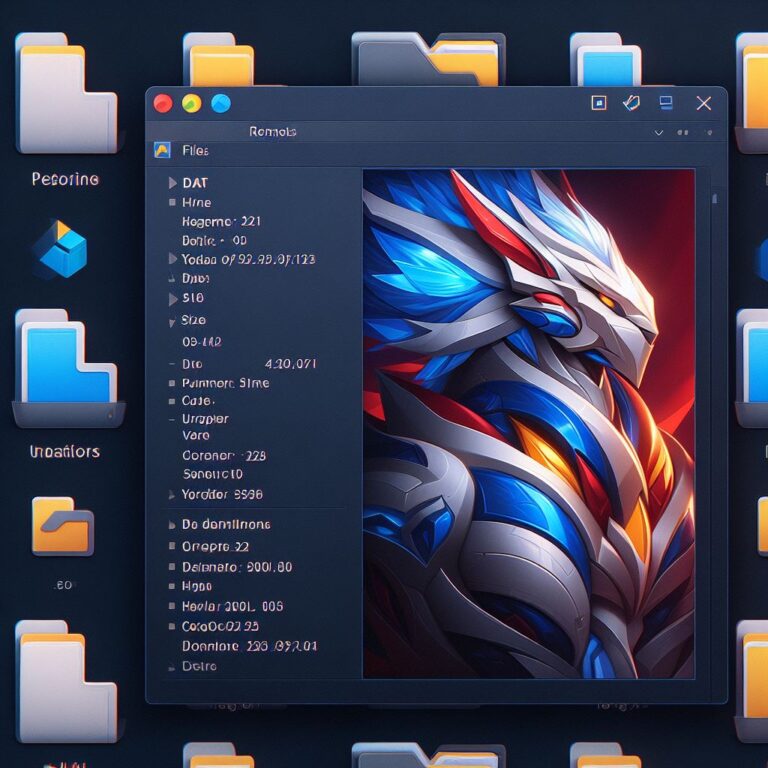
Task: Open the small orange folder labeled .60
Action: coord(62,526)
